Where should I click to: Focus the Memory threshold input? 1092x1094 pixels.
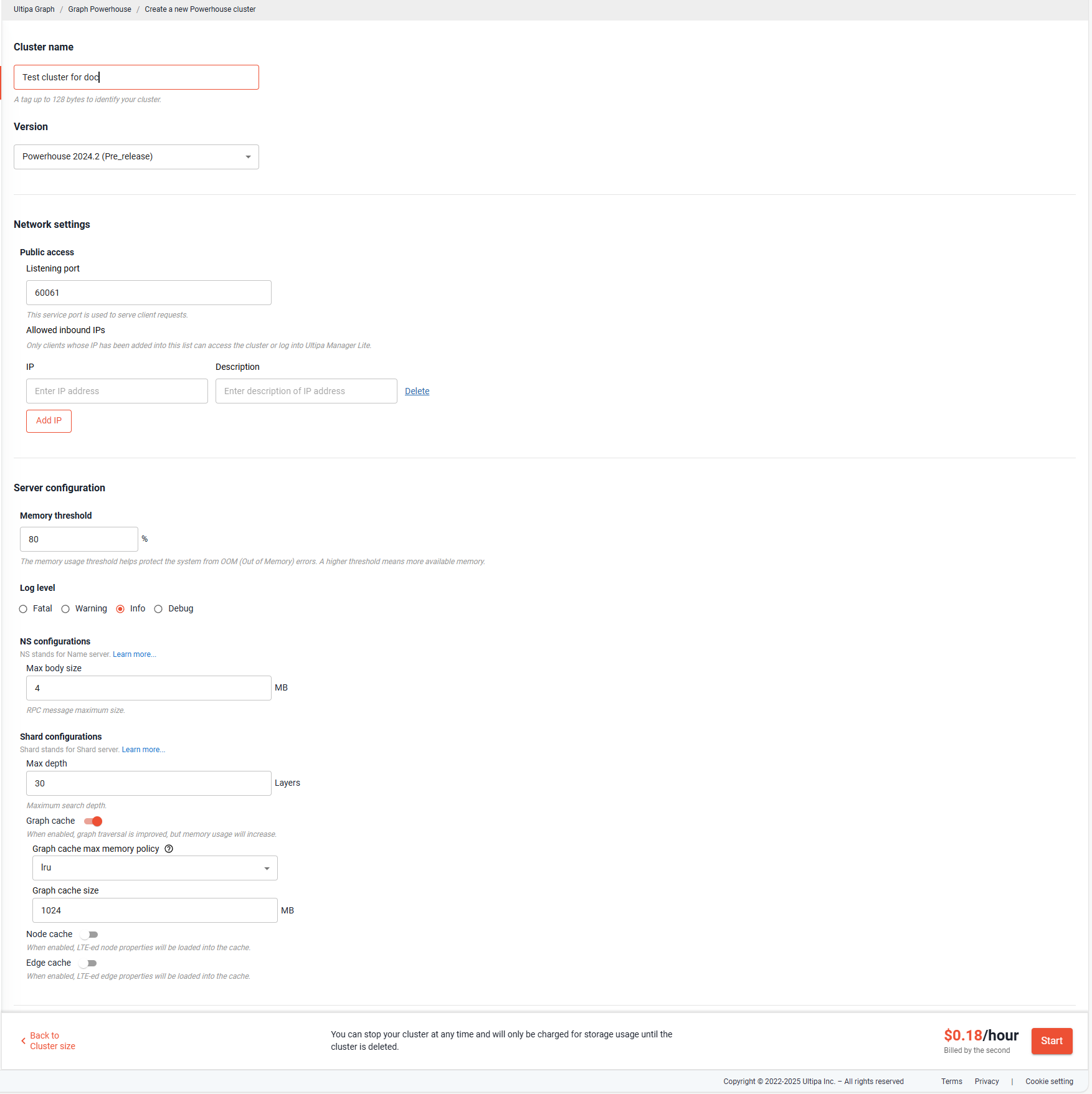pos(79,539)
